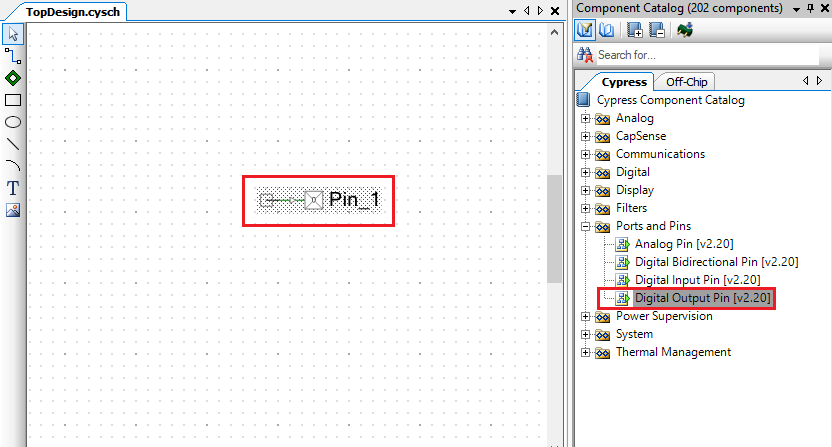Select Analog Pin [v2.20] component
This screenshot has height=447, width=832.
click(x=684, y=244)
